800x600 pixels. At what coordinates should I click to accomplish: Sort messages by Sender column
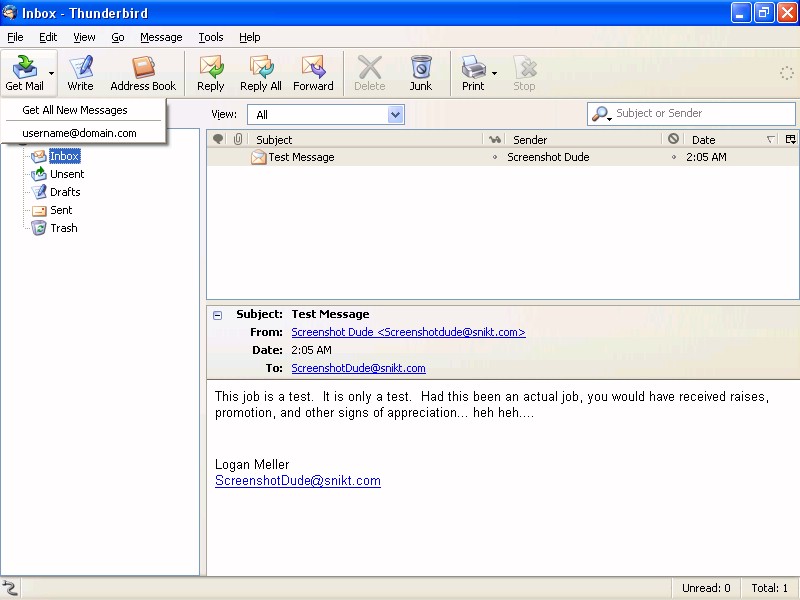pyautogui.click(x=583, y=139)
